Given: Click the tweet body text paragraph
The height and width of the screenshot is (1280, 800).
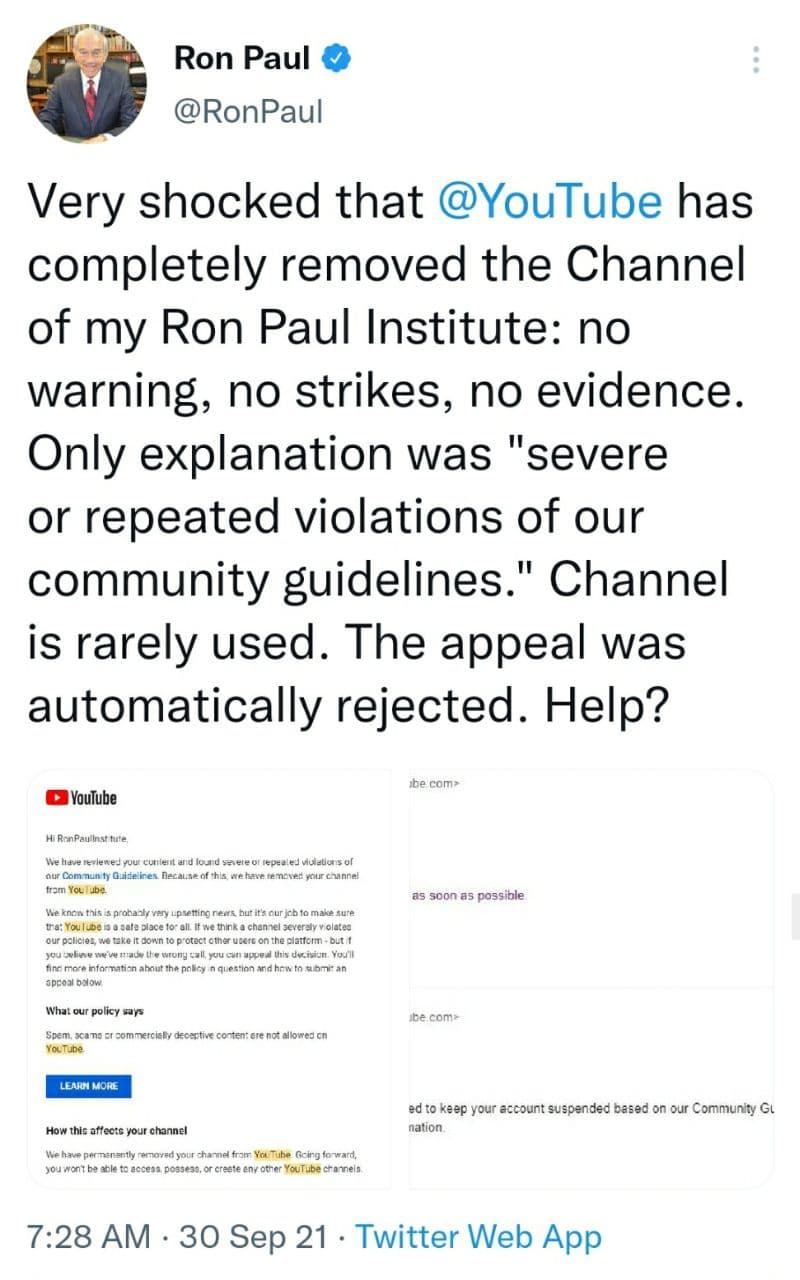Looking at the screenshot, I should point(388,455).
